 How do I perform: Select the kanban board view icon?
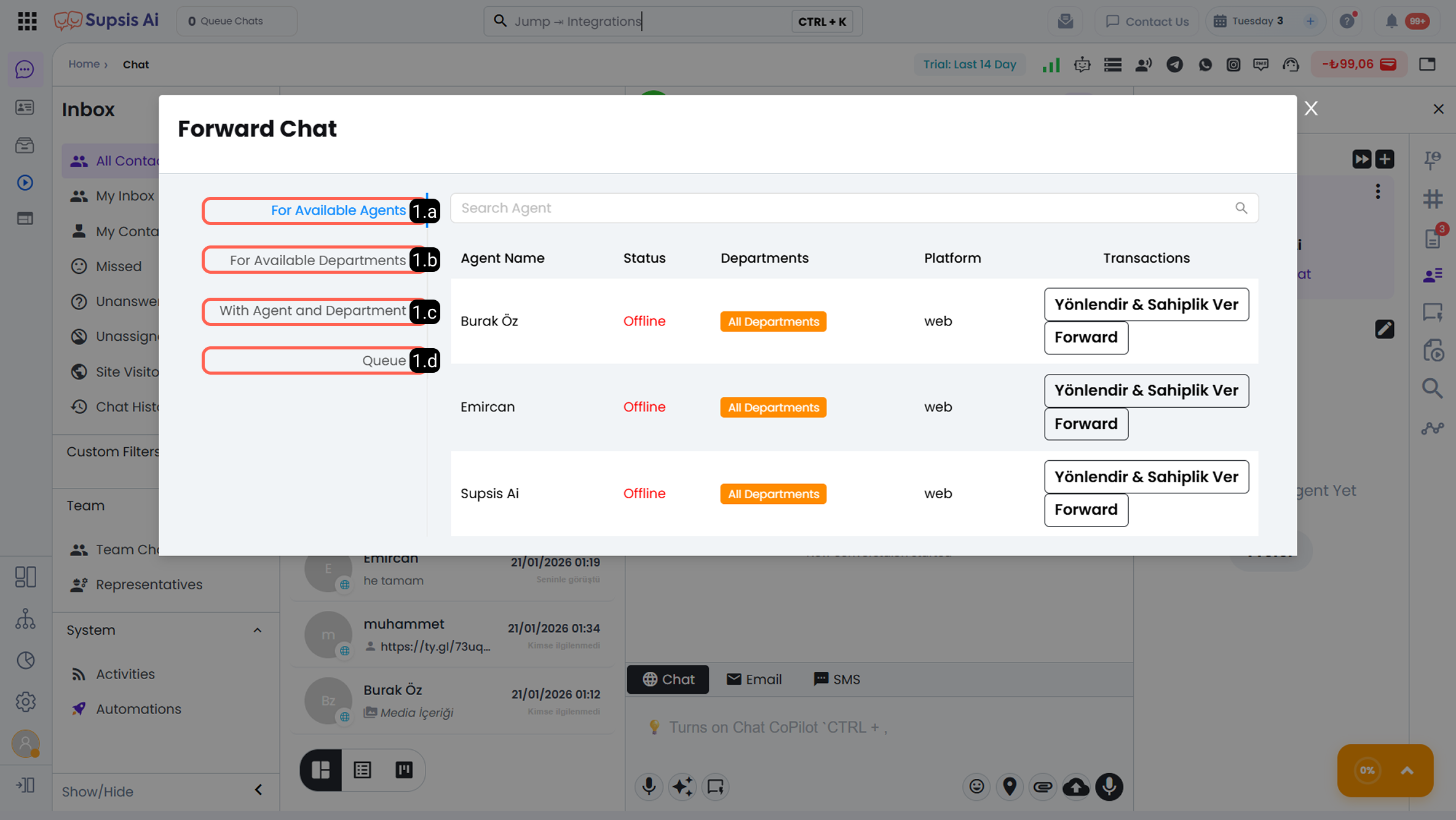tap(404, 770)
